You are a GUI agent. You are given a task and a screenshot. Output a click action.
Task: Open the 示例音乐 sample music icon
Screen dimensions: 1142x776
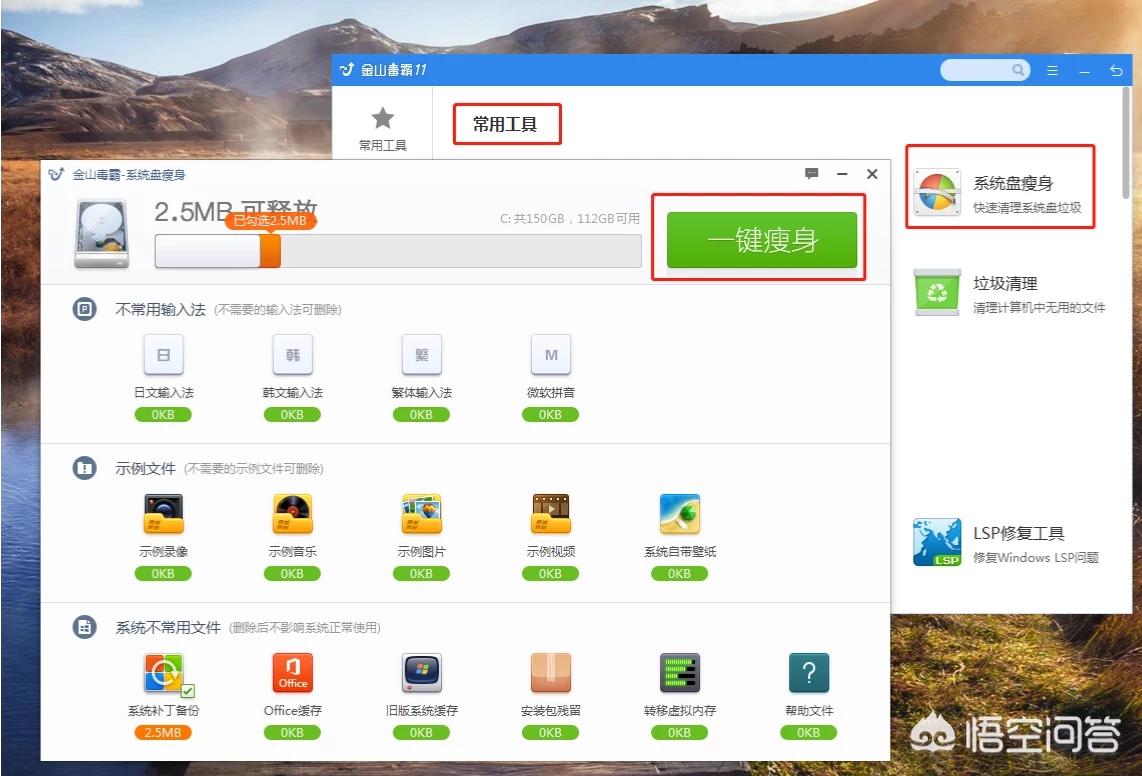click(292, 514)
